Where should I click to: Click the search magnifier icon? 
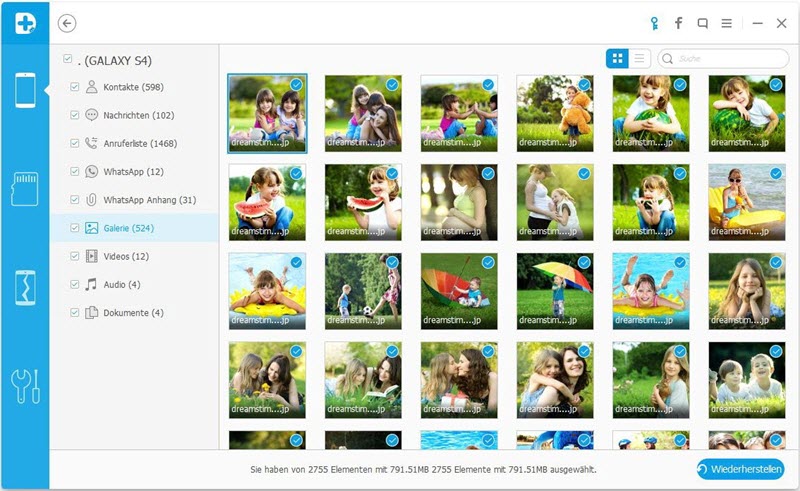pos(668,59)
